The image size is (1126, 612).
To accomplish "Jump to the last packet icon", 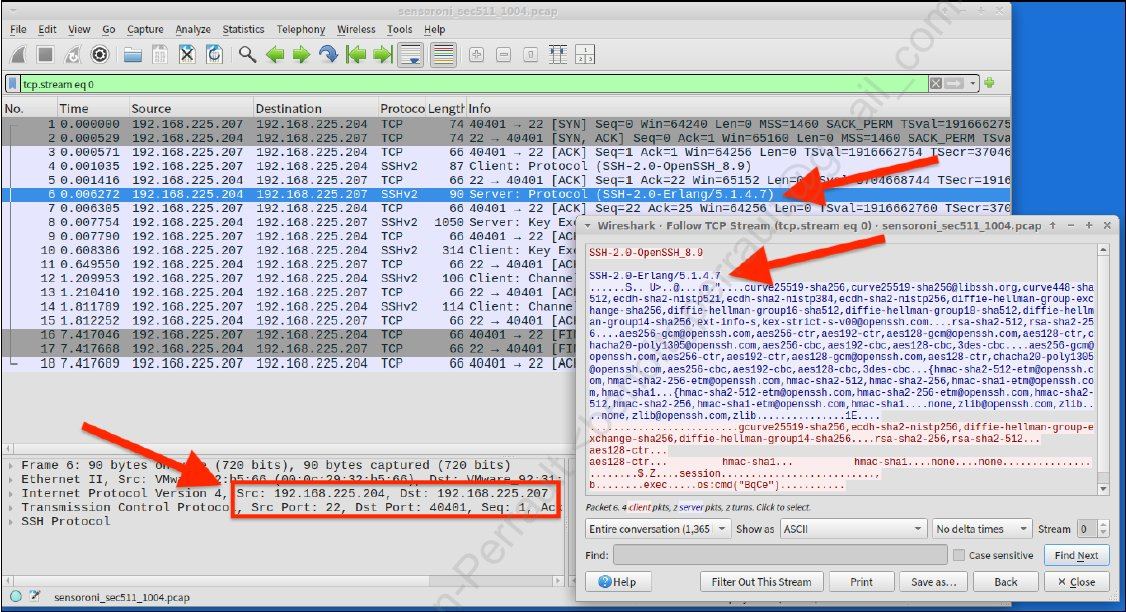I will coord(383,55).
